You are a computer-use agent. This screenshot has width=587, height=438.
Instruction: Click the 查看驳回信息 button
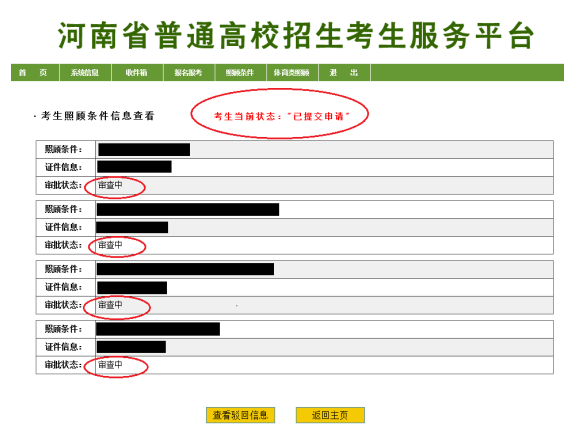point(240,415)
